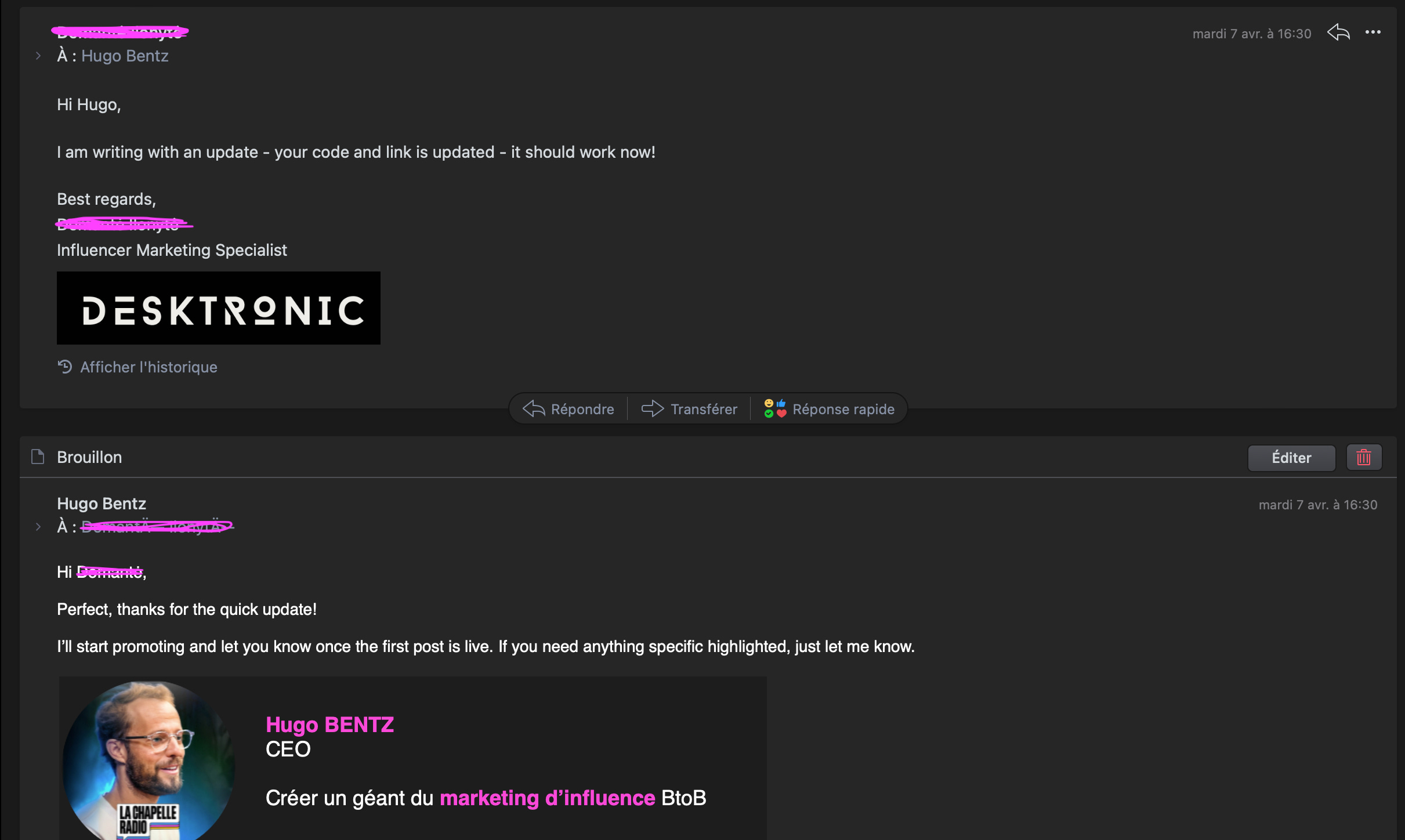Delete the draft with the red trash icon
The width and height of the screenshot is (1405, 840).
pyautogui.click(x=1363, y=458)
